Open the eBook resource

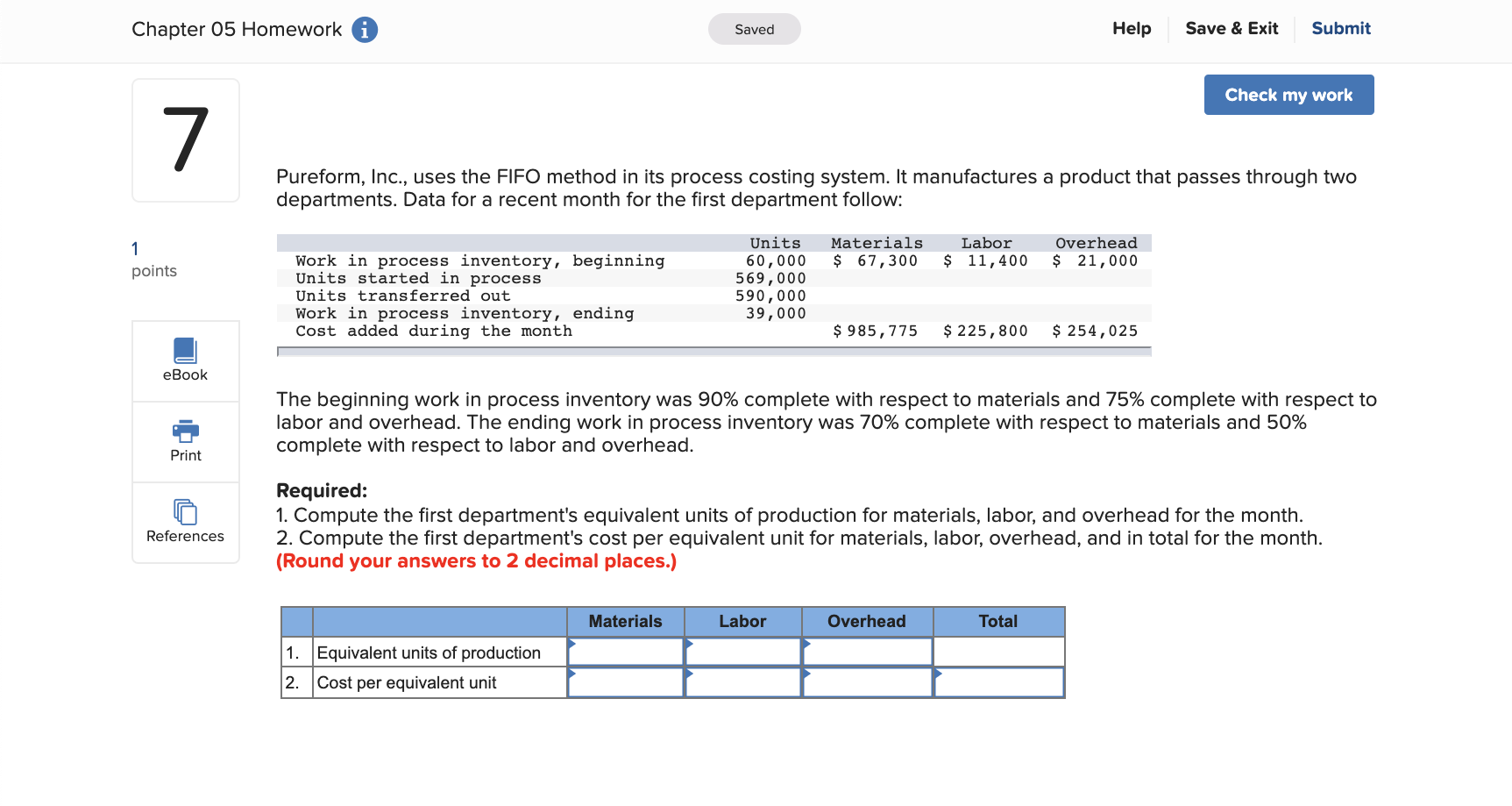(185, 360)
